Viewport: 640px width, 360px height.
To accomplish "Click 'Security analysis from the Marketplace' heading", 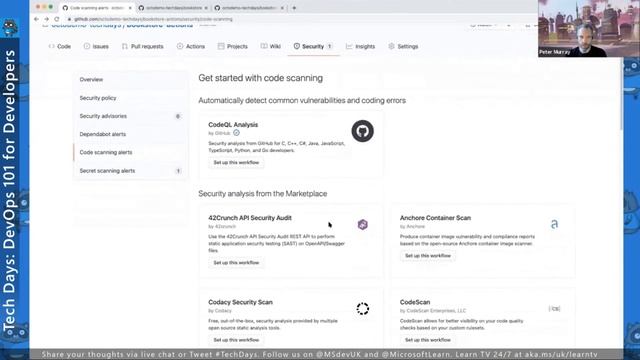I will coord(262,193).
